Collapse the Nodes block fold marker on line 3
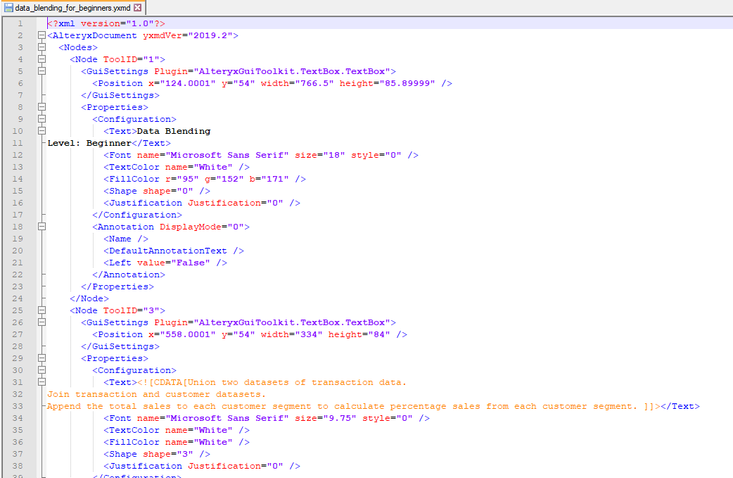Viewport: 733px width, 478px height. pos(42,47)
